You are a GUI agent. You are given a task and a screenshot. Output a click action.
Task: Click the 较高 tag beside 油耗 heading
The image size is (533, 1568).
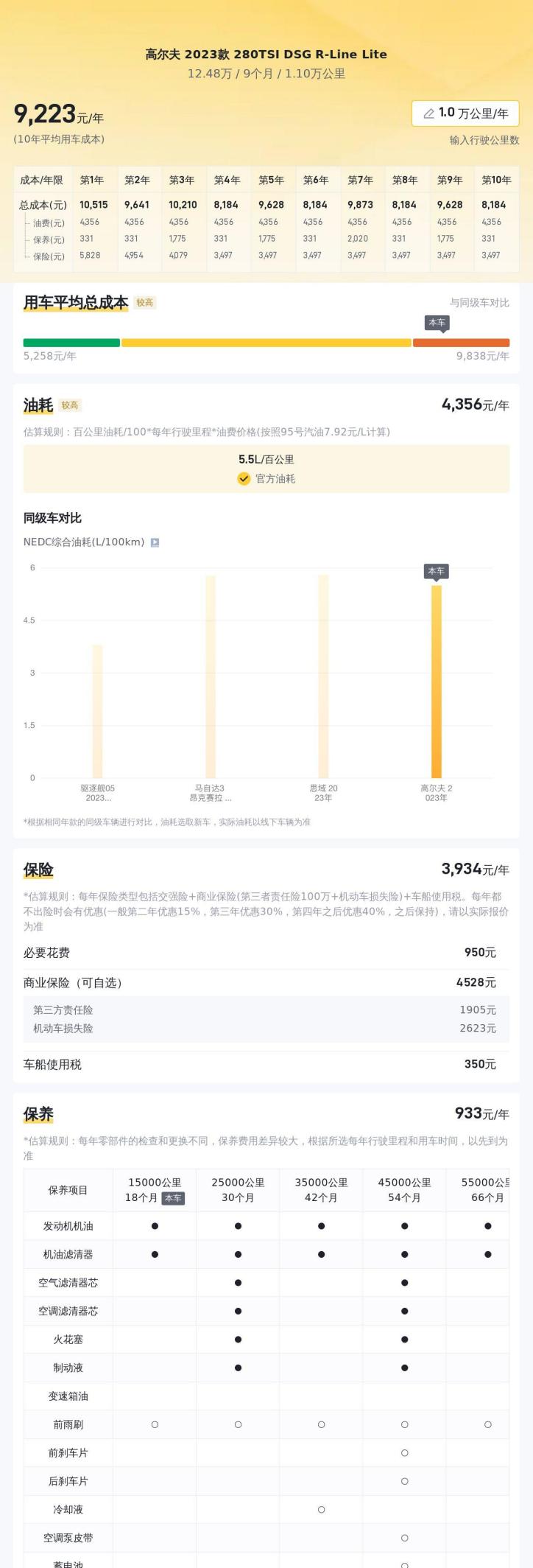point(70,405)
